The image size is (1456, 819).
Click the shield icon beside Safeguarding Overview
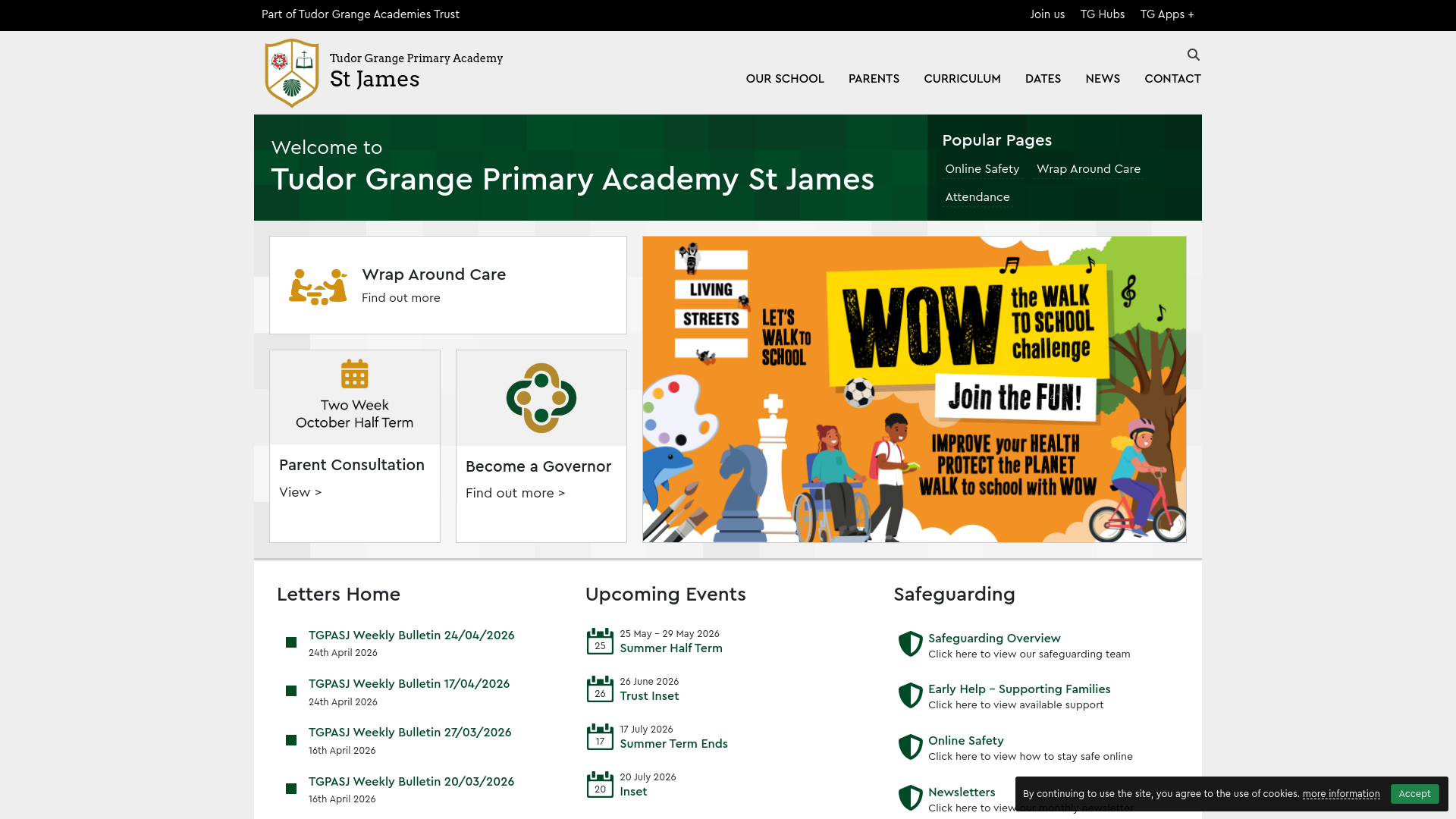click(x=910, y=644)
